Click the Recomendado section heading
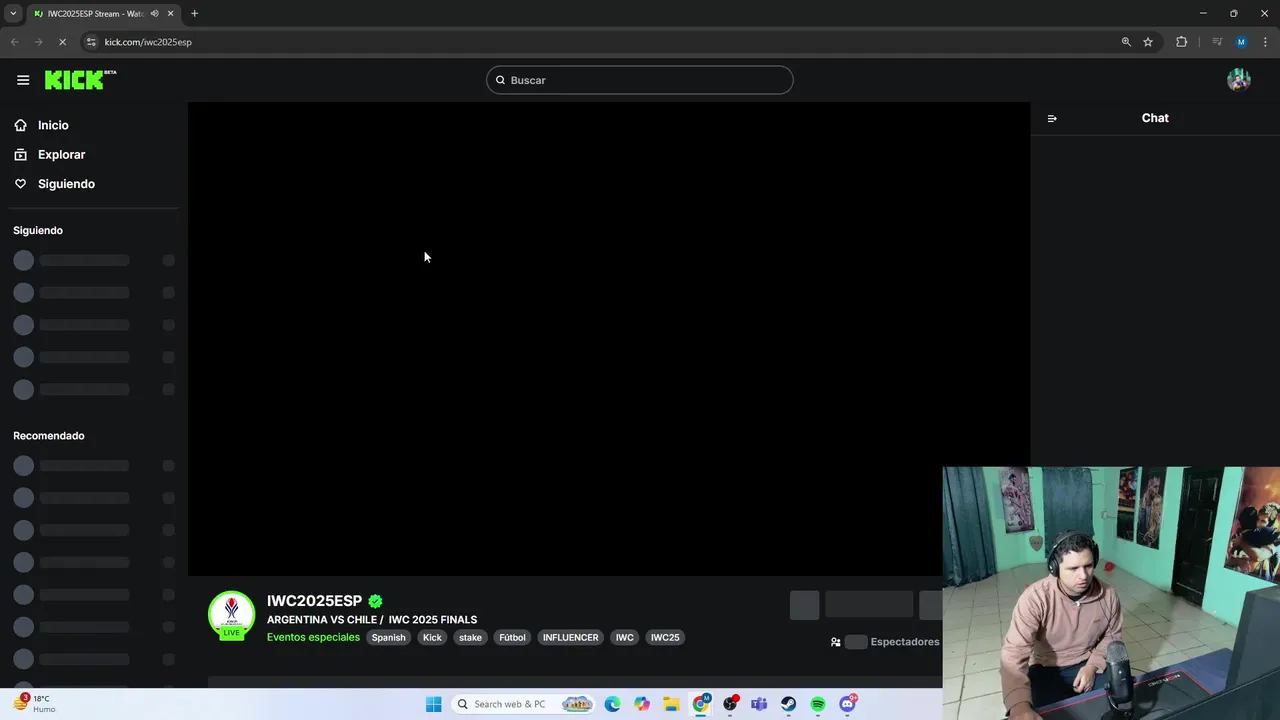Screen dimensions: 1280x720 click(49, 436)
